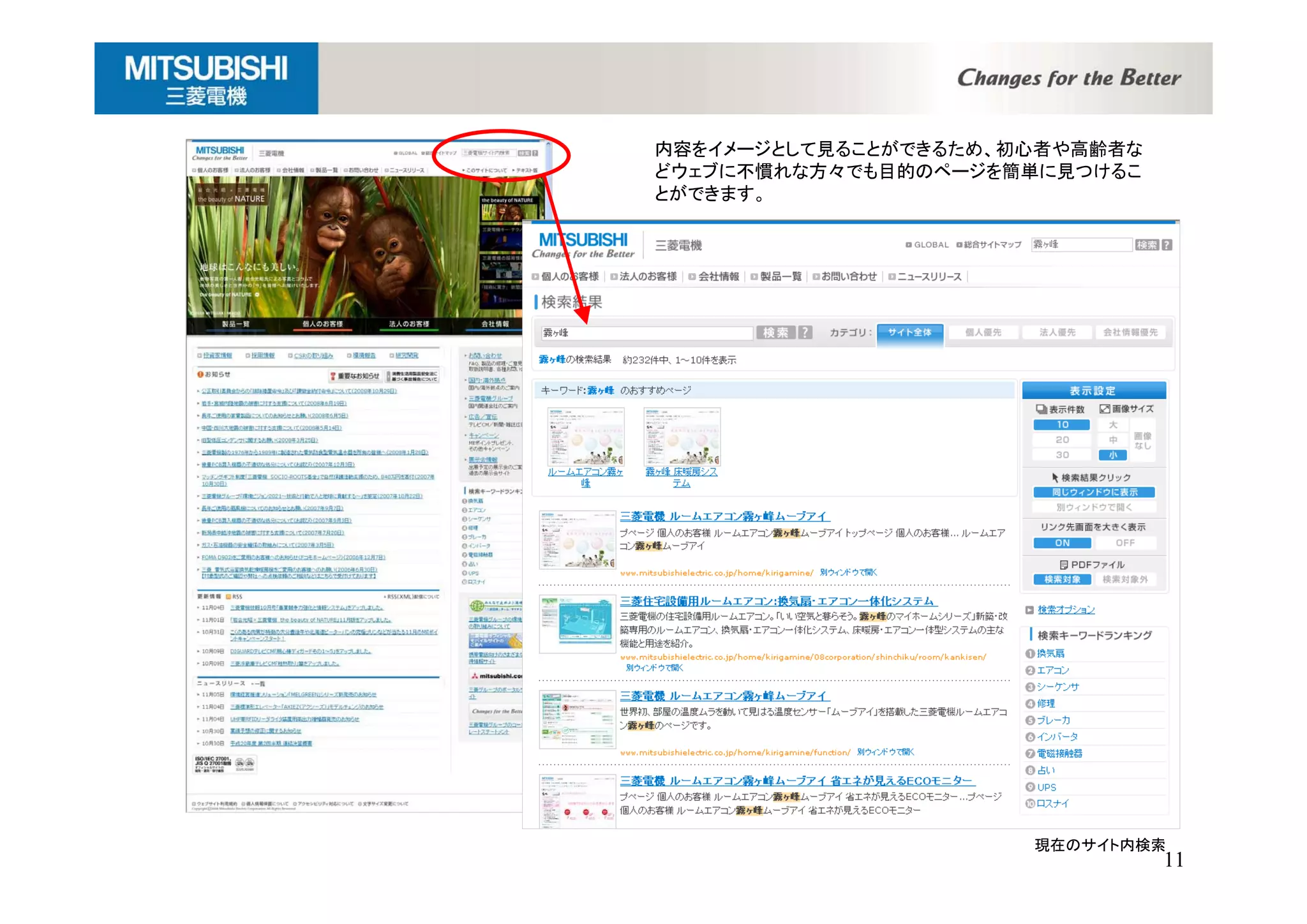Click the 換気扇 result preview thumbnail
This screenshot has width=1307, height=924.
577,625
